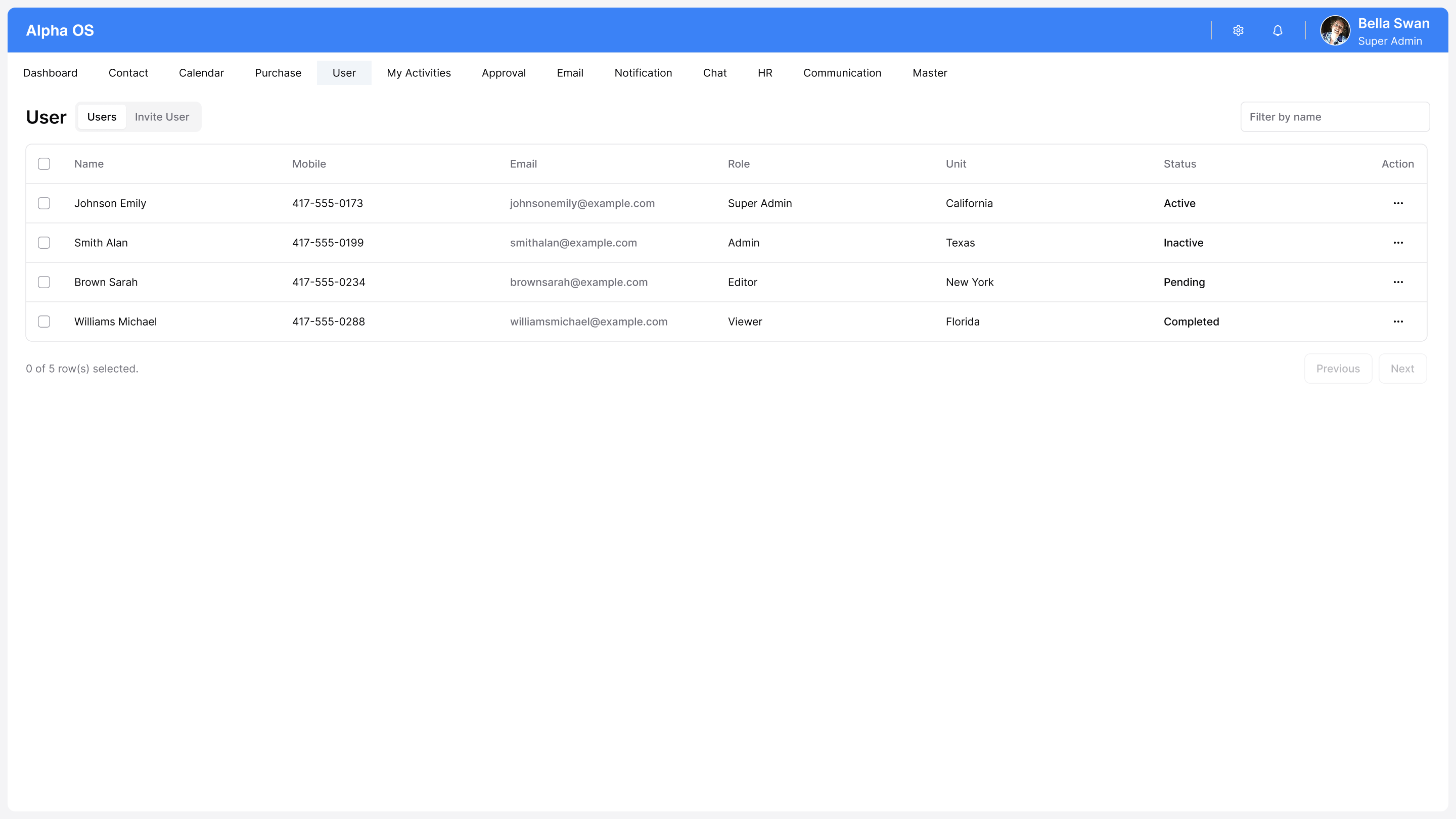Check the row checkbox for Brown Sarah
This screenshot has height=819, width=1456.
point(44,282)
